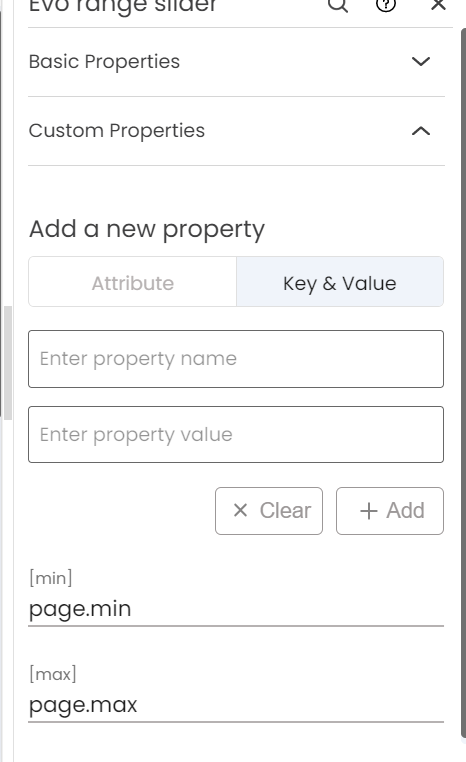
Task: Focus the Enter property name field
Action: click(236, 359)
